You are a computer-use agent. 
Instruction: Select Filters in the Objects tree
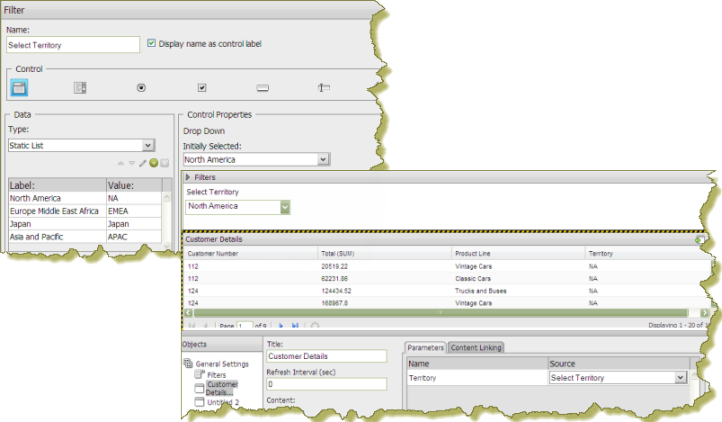tap(216, 375)
